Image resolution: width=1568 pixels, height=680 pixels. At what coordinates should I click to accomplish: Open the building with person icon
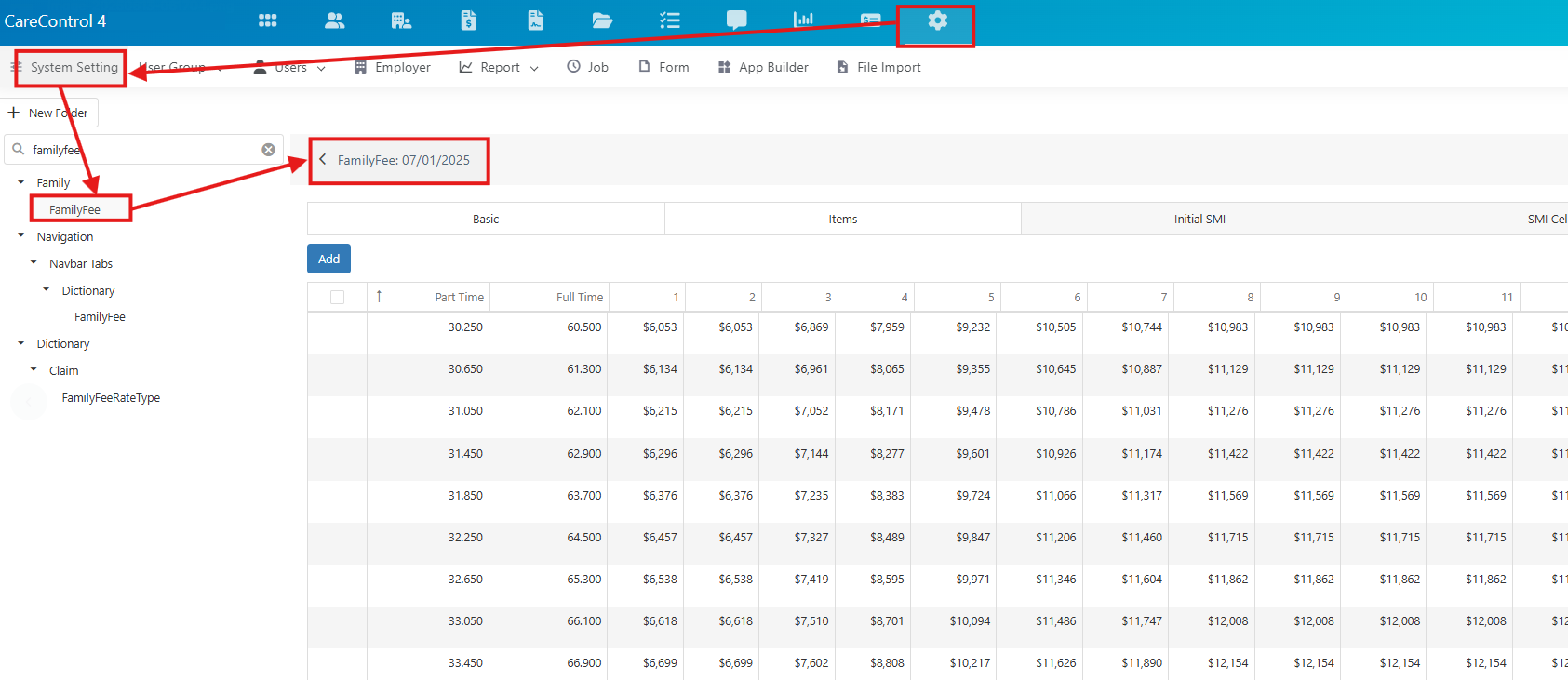pos(402,20)
